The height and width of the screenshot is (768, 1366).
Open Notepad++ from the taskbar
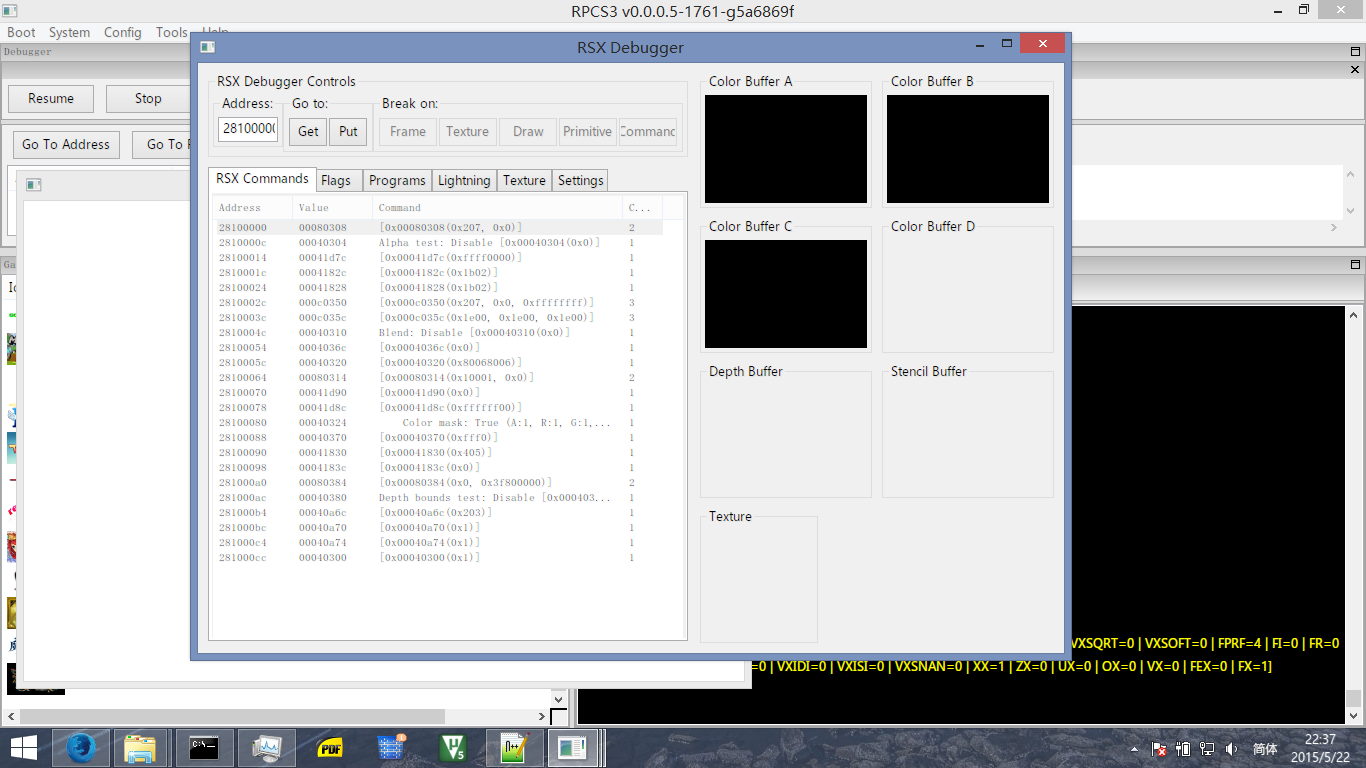[514, 747]
